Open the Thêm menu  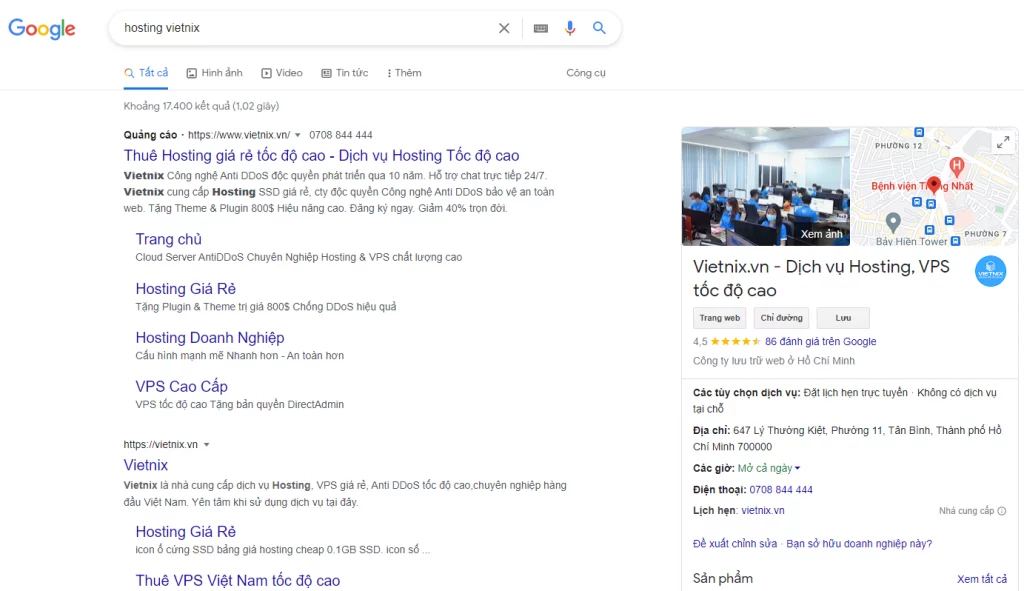click(404, 72)
